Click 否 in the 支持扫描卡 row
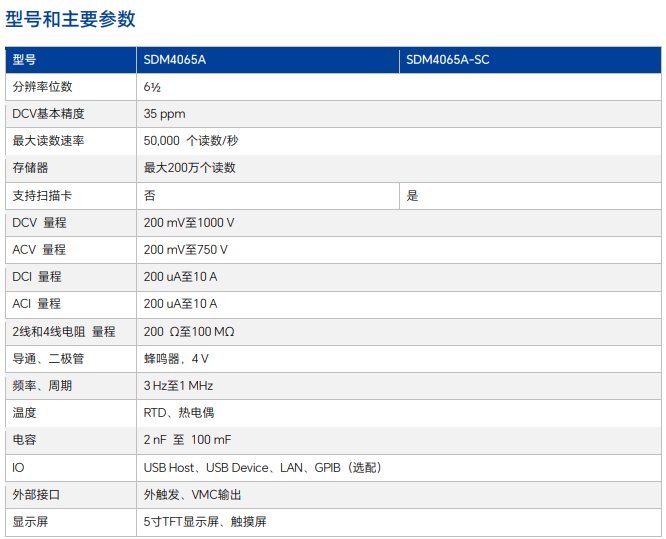Viewport: 666px width, 539px height. pos(150,195)
